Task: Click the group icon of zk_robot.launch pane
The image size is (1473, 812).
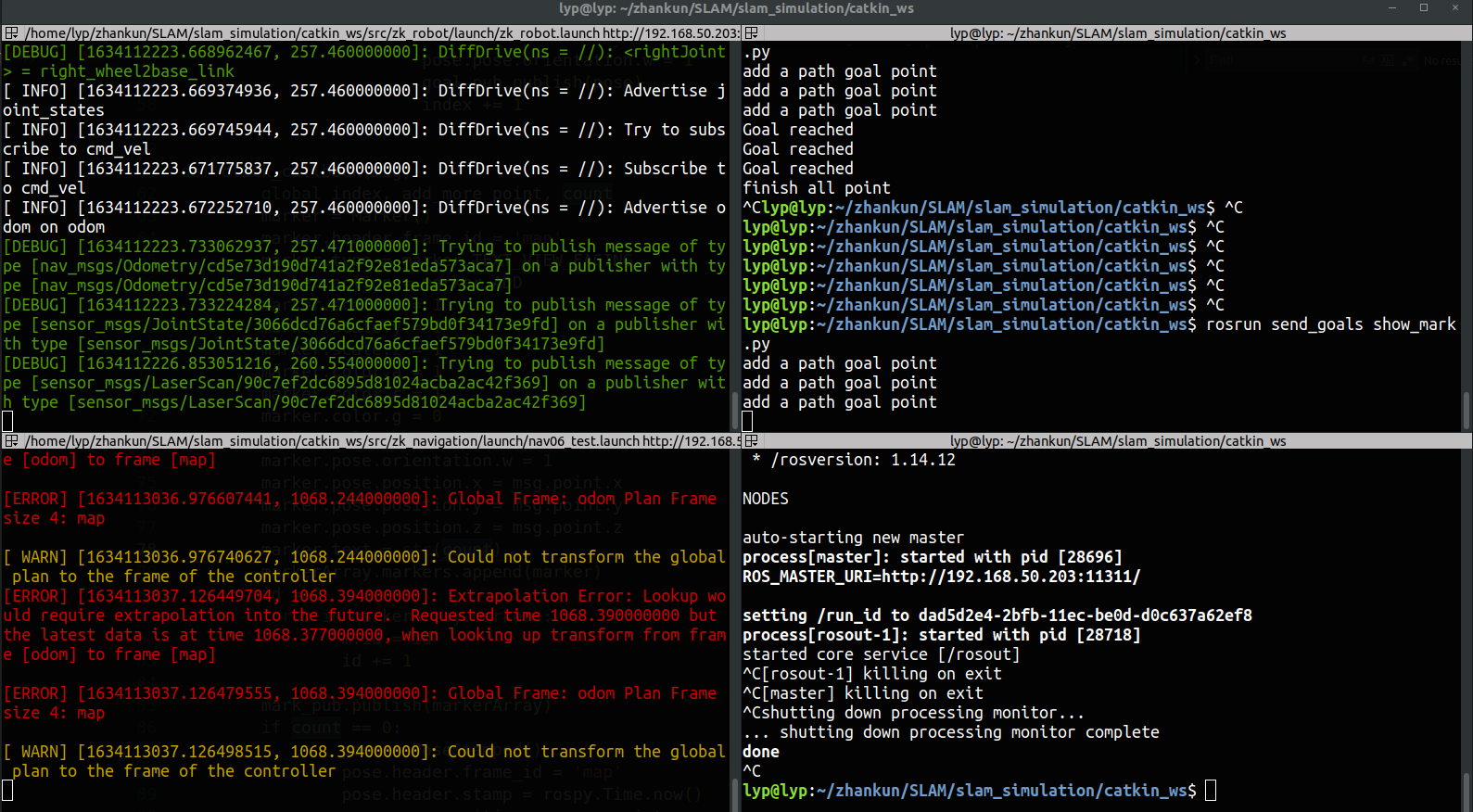Action: pyautogui.click(x=11, y=32)
